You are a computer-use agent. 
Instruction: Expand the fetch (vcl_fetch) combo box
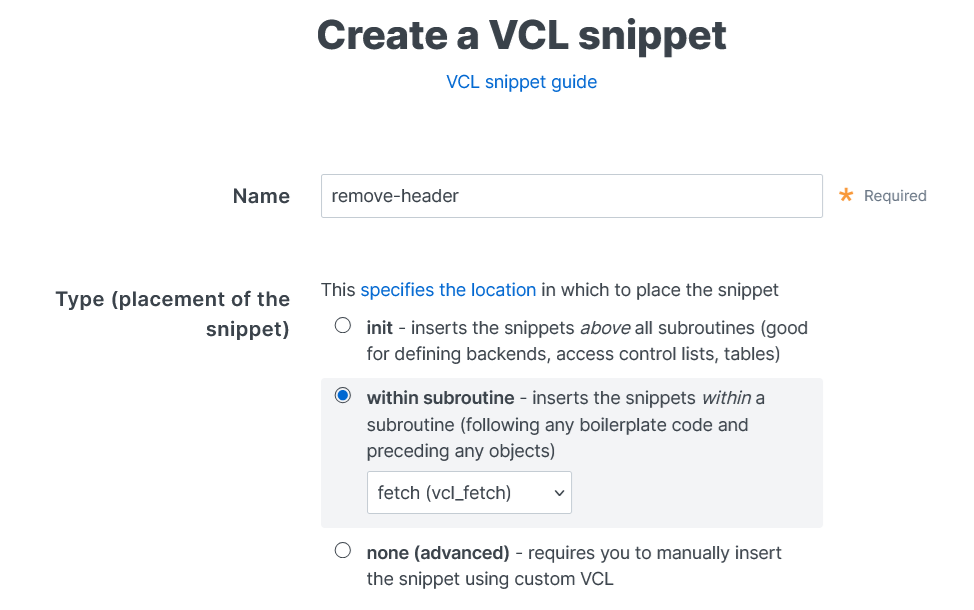[x=469, y=492]
